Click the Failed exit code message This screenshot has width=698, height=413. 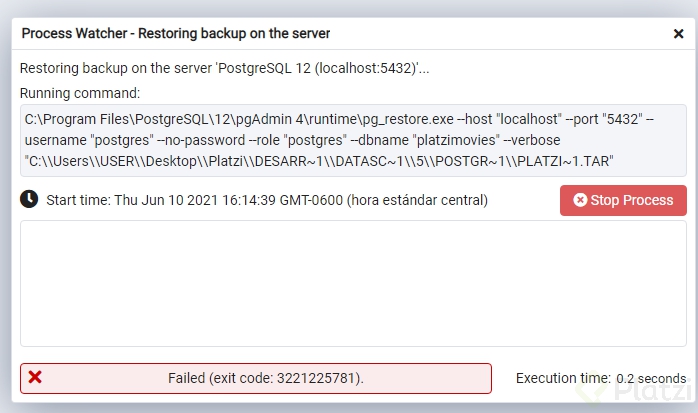pos(265,378)
